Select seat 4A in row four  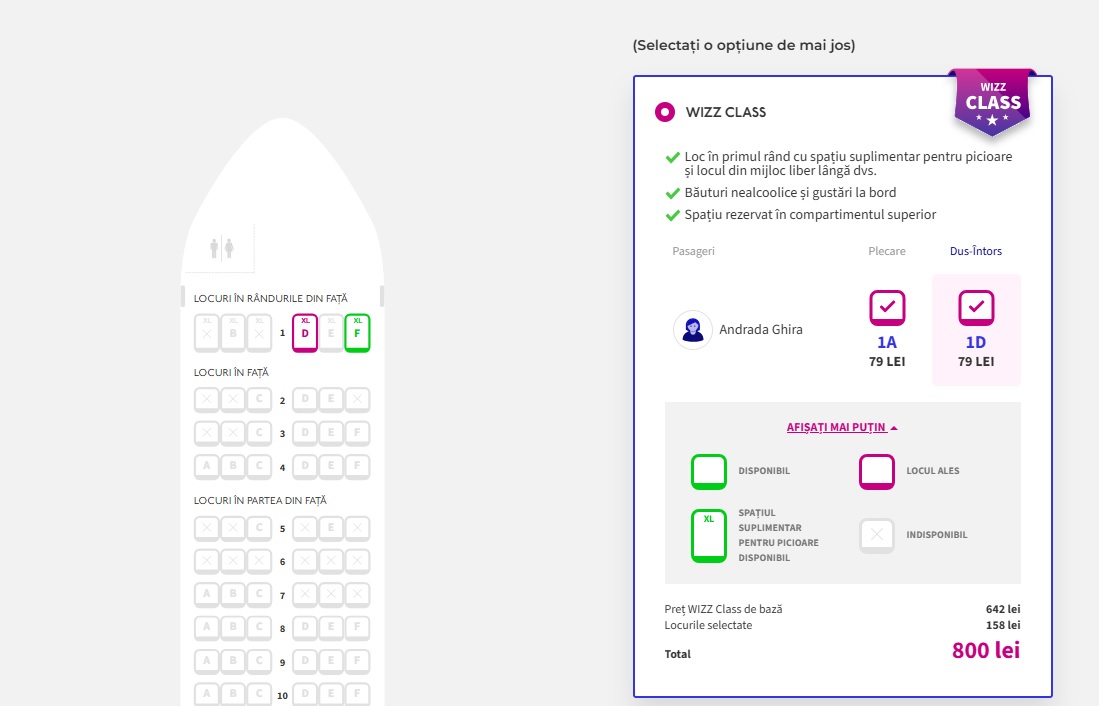coord(206,466)
